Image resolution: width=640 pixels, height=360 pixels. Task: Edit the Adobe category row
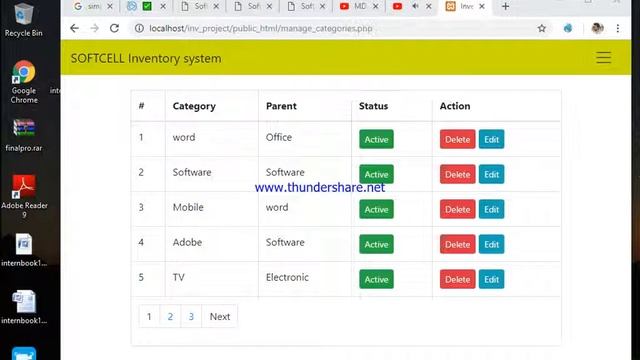pyautogui.click(x=491, y=244)
